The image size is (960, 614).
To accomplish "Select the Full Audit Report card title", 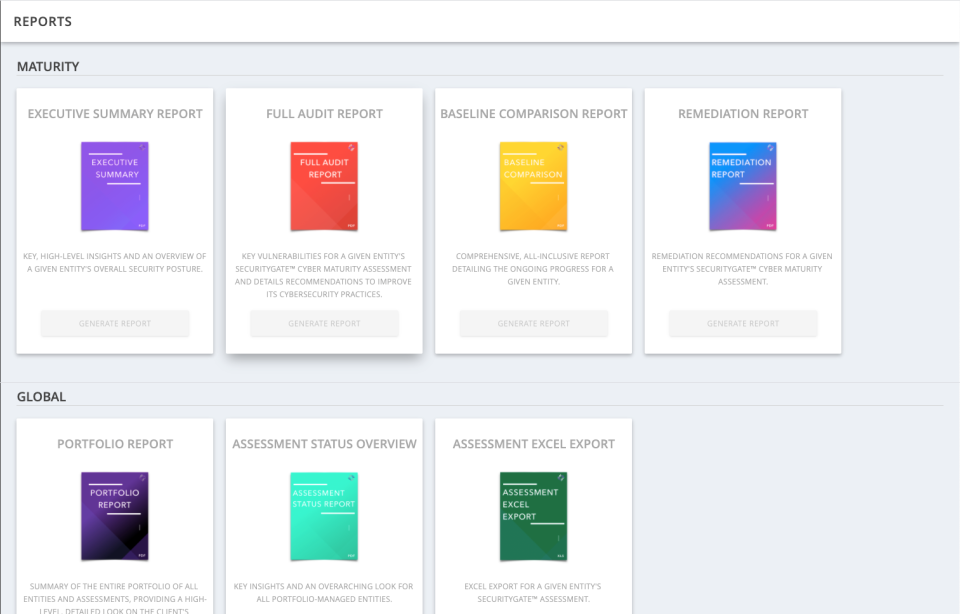I will point(324,114).
